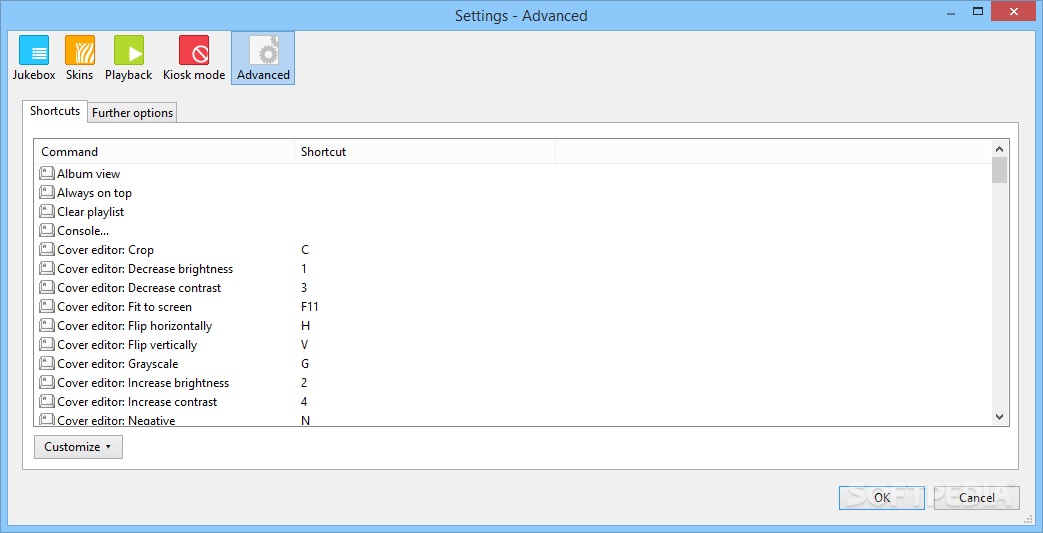Select "Cover editor: Decrease contrast" text

coord(139,288)
